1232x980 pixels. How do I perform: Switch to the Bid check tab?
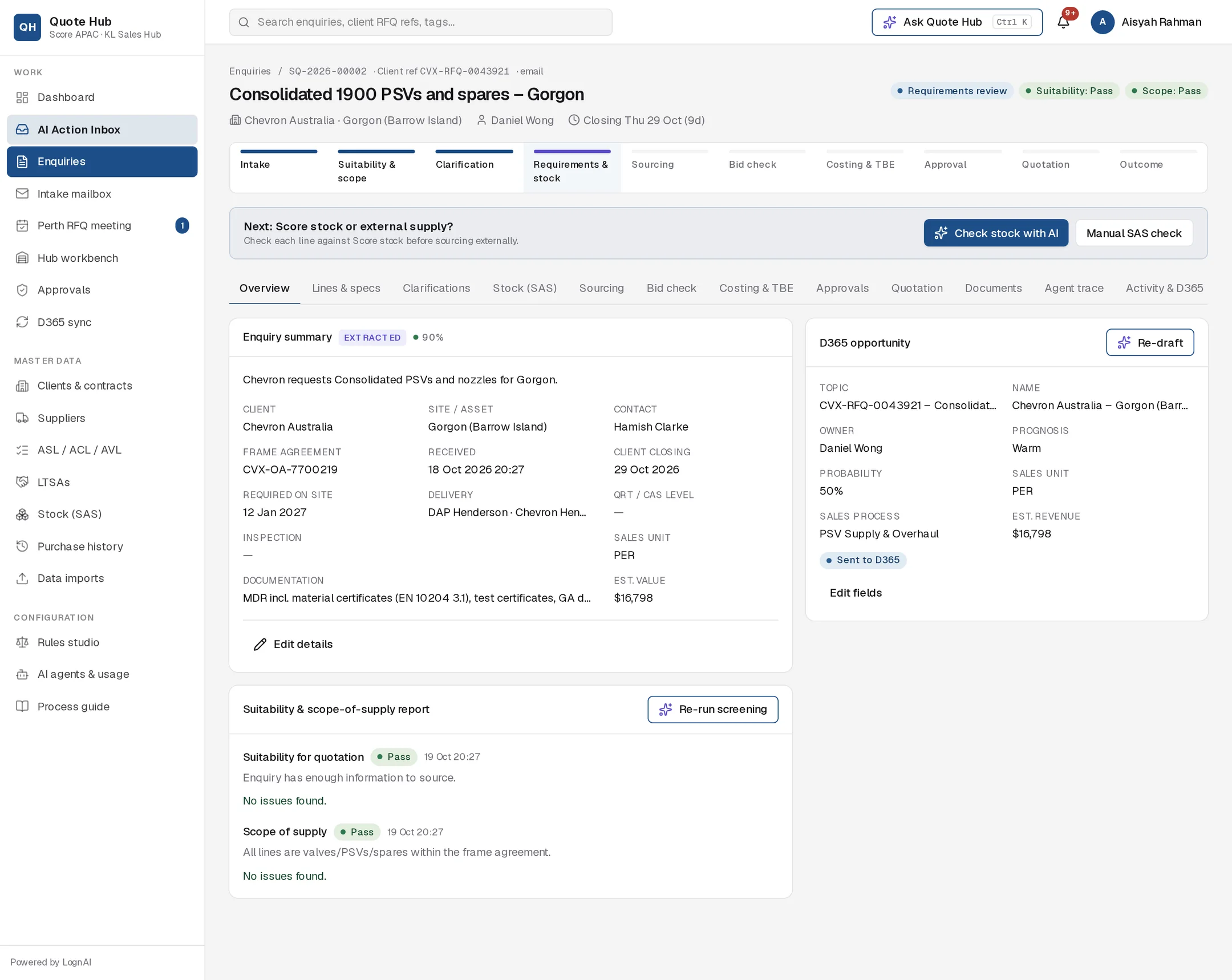coord(671,288)
